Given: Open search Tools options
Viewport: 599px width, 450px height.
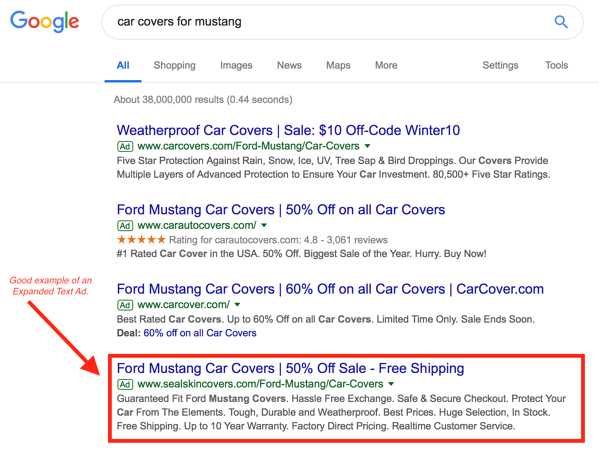Looking at the screenshot, I should pyautogui.click(x=557, y=65).
